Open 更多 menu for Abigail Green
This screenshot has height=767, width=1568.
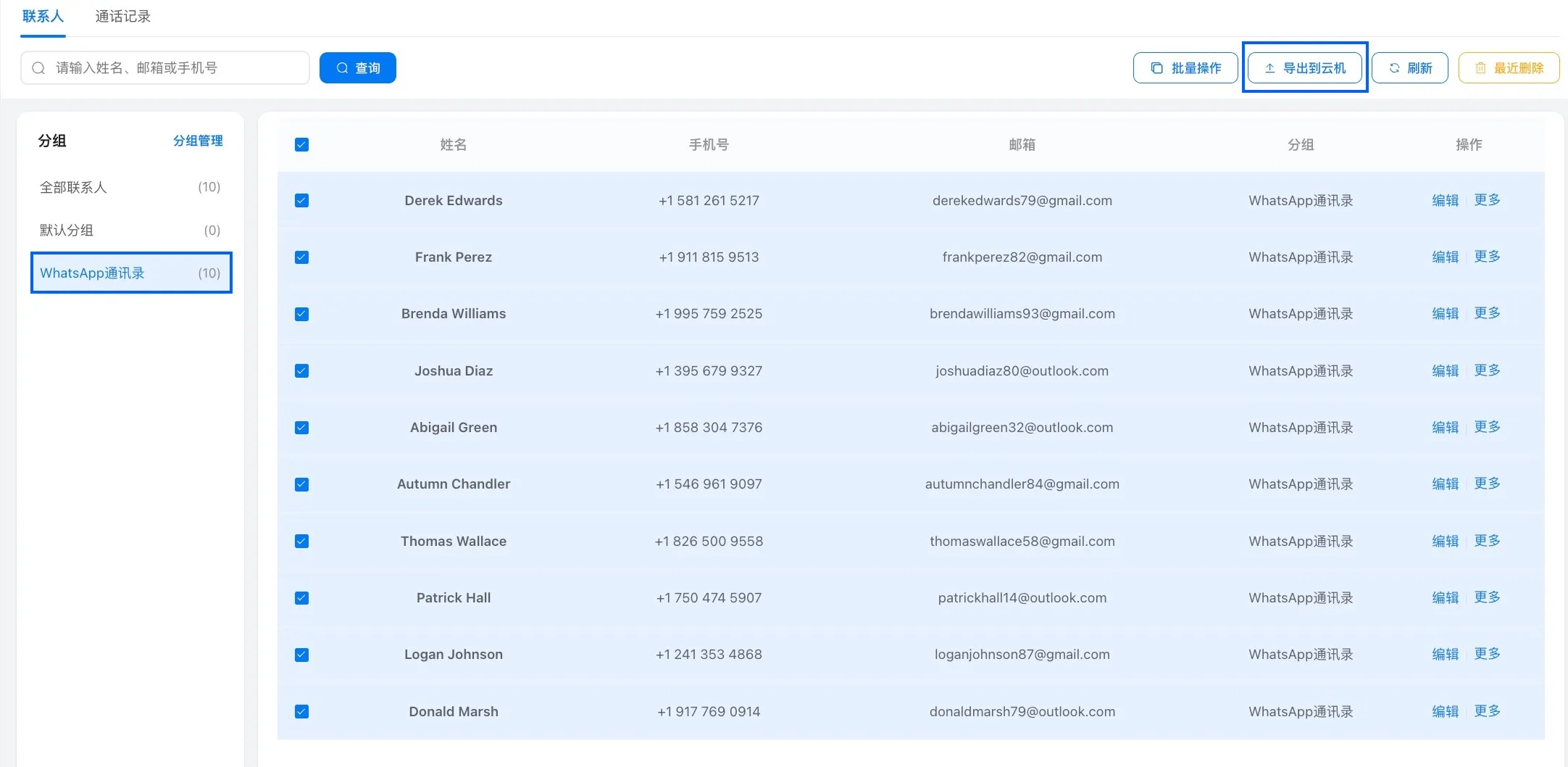pyautogui.click(x=1488, y=427)
